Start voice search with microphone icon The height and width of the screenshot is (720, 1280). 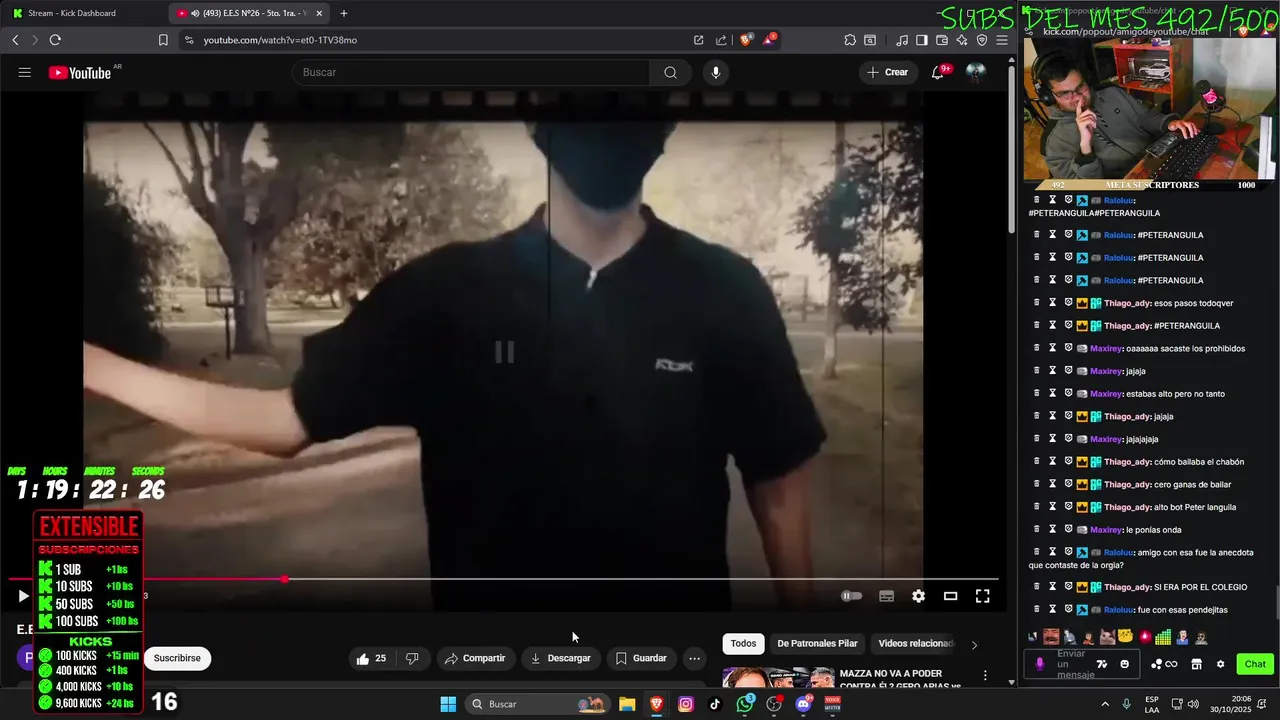pyautogui.click(x=715, y=72)
